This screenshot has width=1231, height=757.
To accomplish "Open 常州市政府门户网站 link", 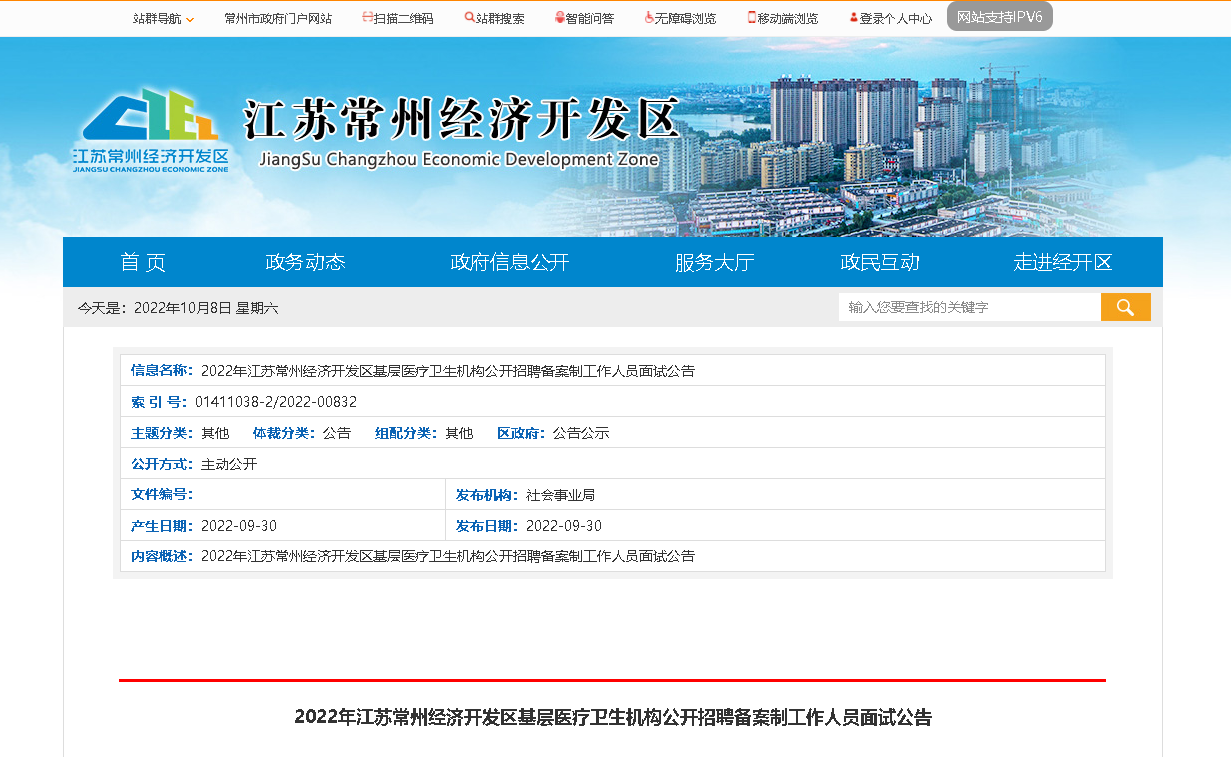I will click(x=278, y=18).
